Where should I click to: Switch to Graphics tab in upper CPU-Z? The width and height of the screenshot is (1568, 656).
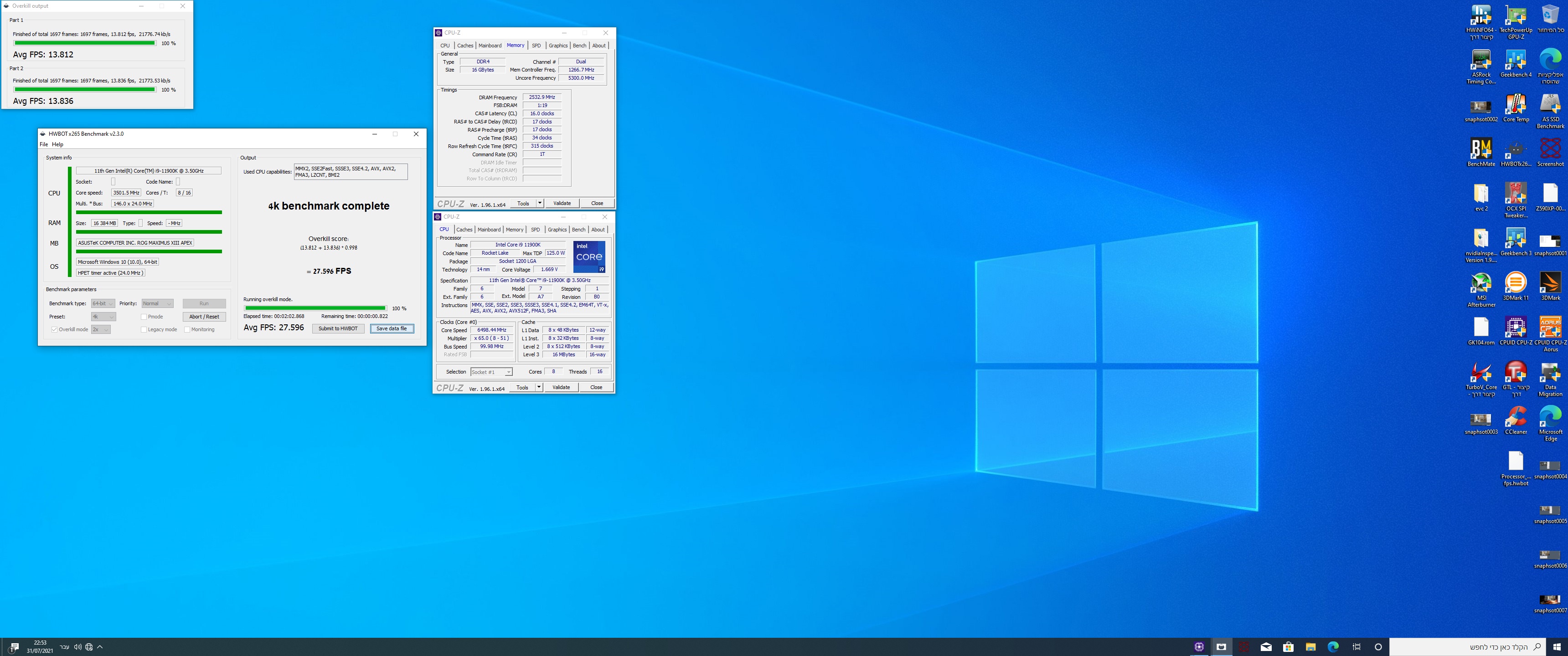[x=558, y=46]
